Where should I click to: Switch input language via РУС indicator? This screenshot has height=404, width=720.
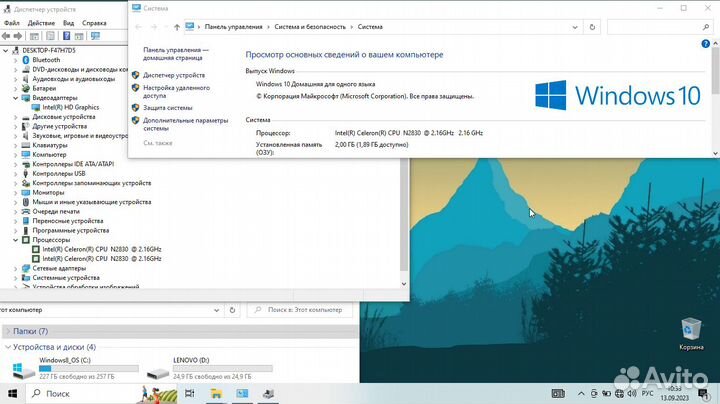[647, 393]
